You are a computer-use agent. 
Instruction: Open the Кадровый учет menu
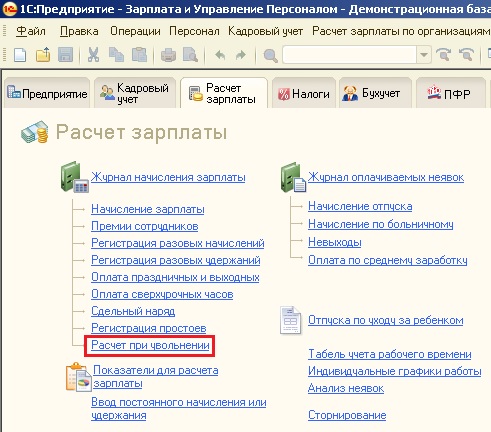265,31
